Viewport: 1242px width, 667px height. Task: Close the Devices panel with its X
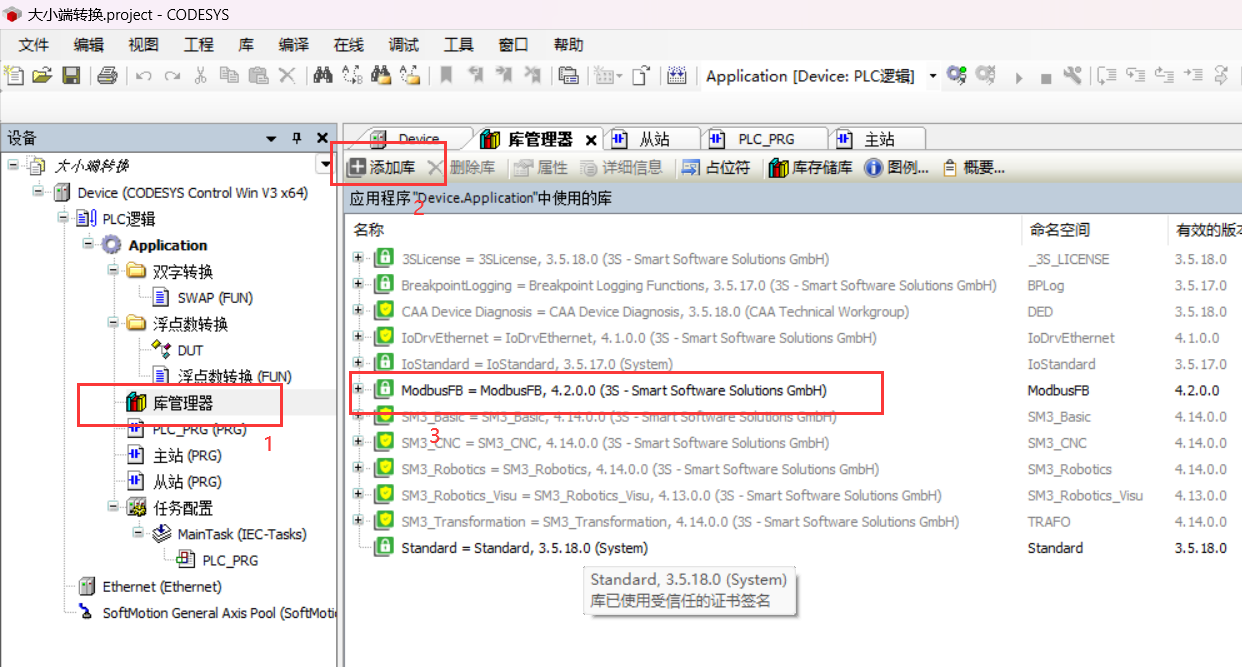tap(322, 139)
